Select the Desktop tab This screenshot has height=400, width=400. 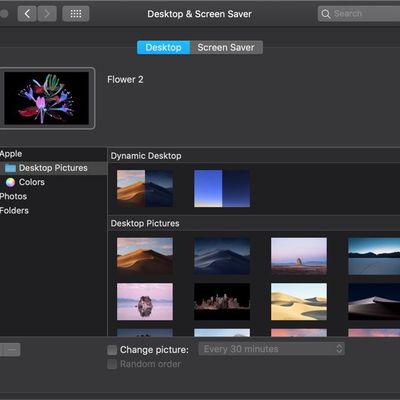pos(163,47)
